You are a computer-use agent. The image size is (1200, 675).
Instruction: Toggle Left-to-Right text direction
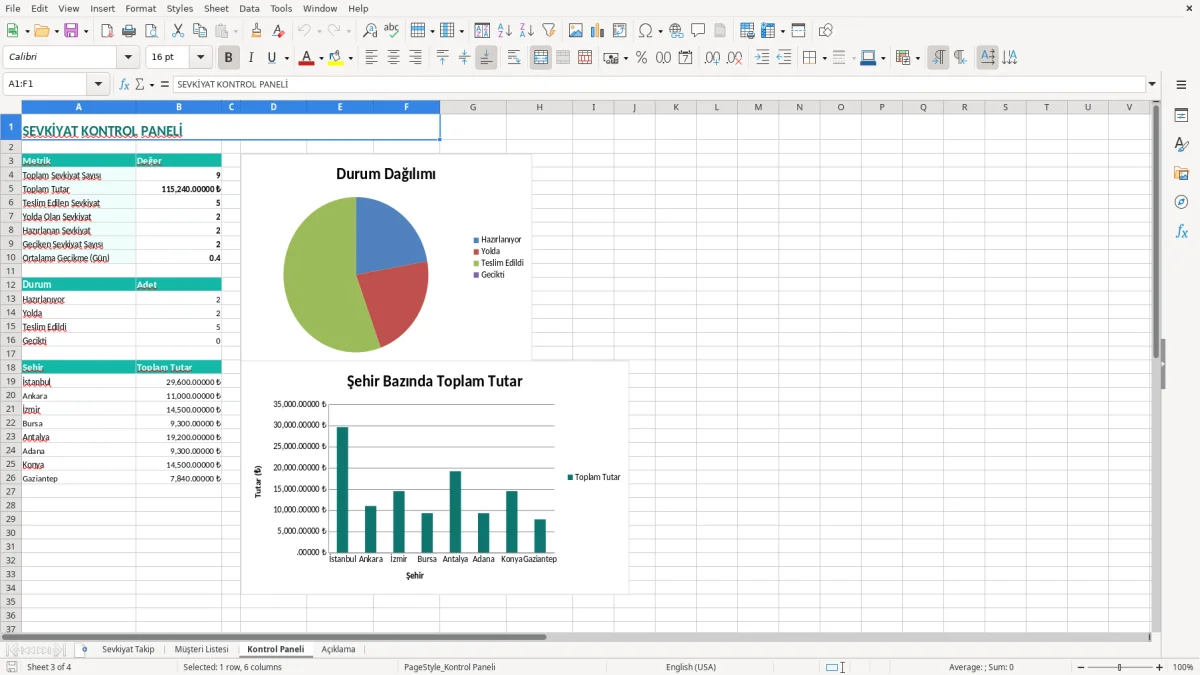[938, 58]
